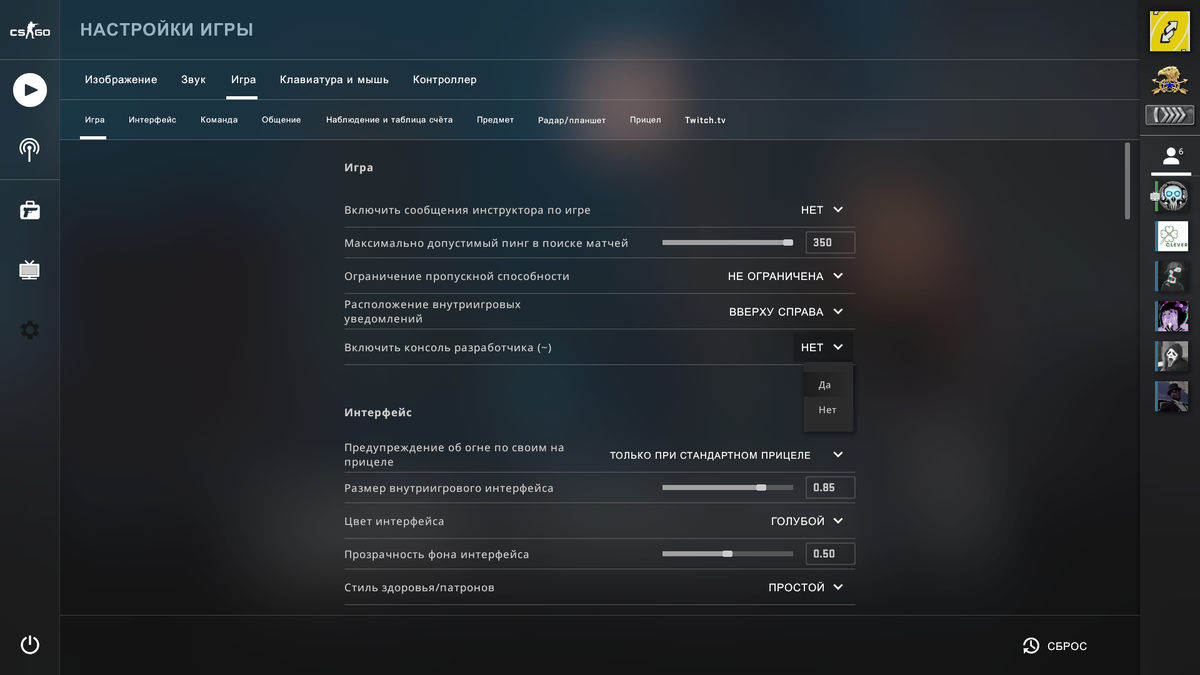
Task: Open Наблюдение и таблица счёта sub-tab
Action: coord(389,120)
